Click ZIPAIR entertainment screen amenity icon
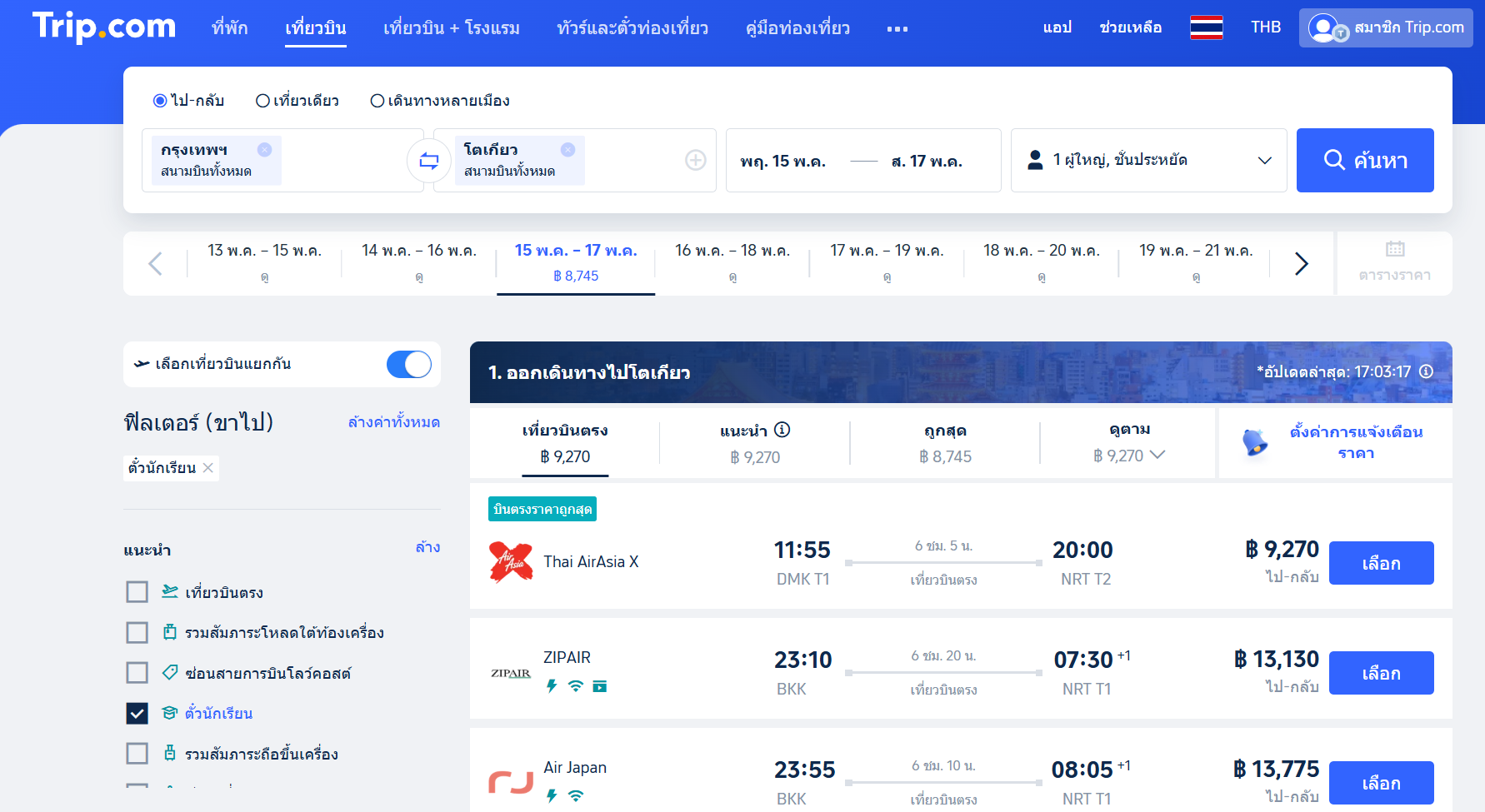 tap(600, 686)
